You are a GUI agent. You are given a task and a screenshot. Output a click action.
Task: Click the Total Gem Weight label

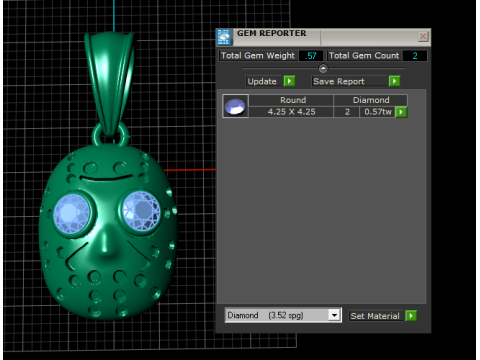tap(258, 56)
